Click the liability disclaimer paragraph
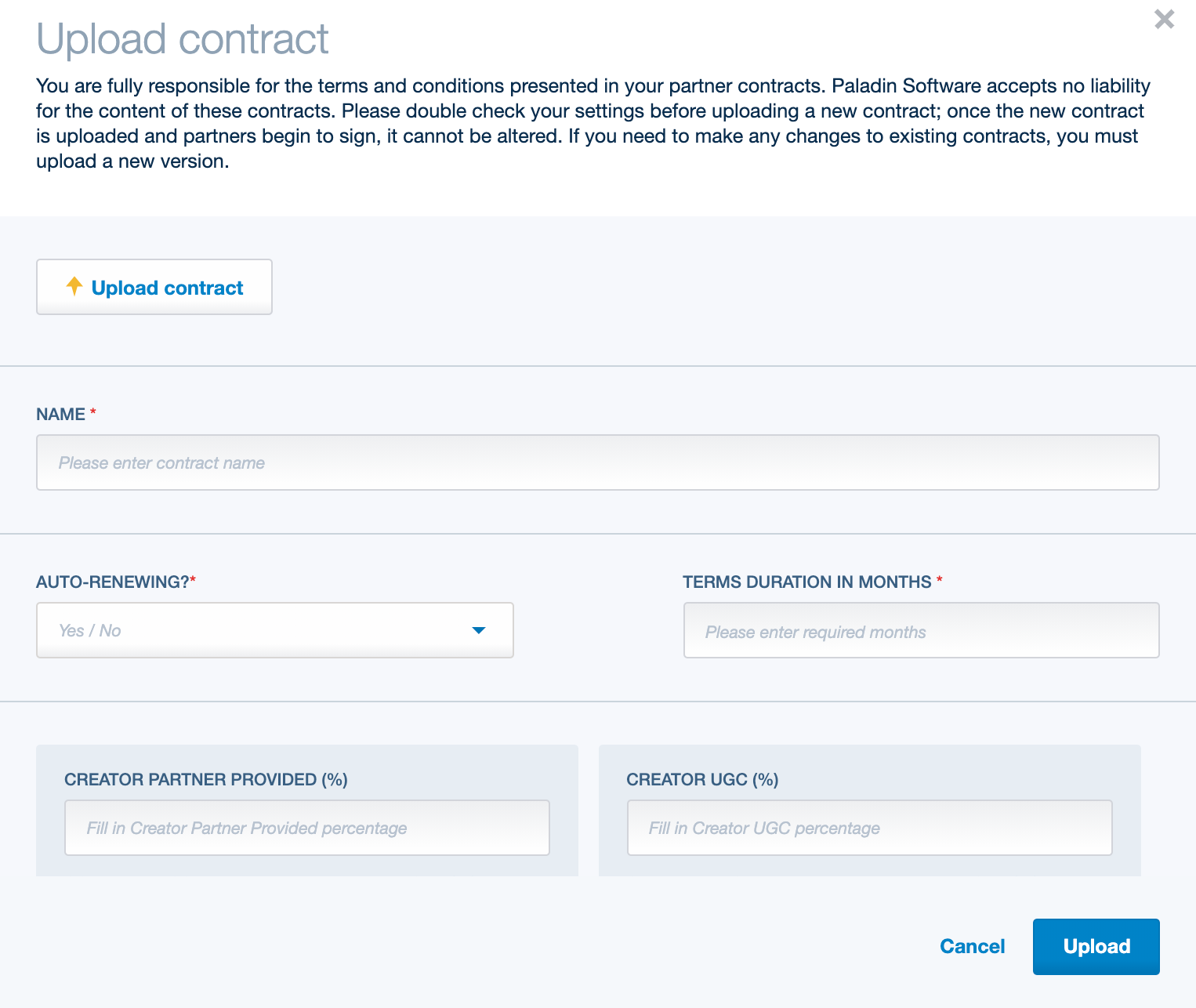Image resolution: width=1196 pixels, height=1008 pixels. click(593, 123)
